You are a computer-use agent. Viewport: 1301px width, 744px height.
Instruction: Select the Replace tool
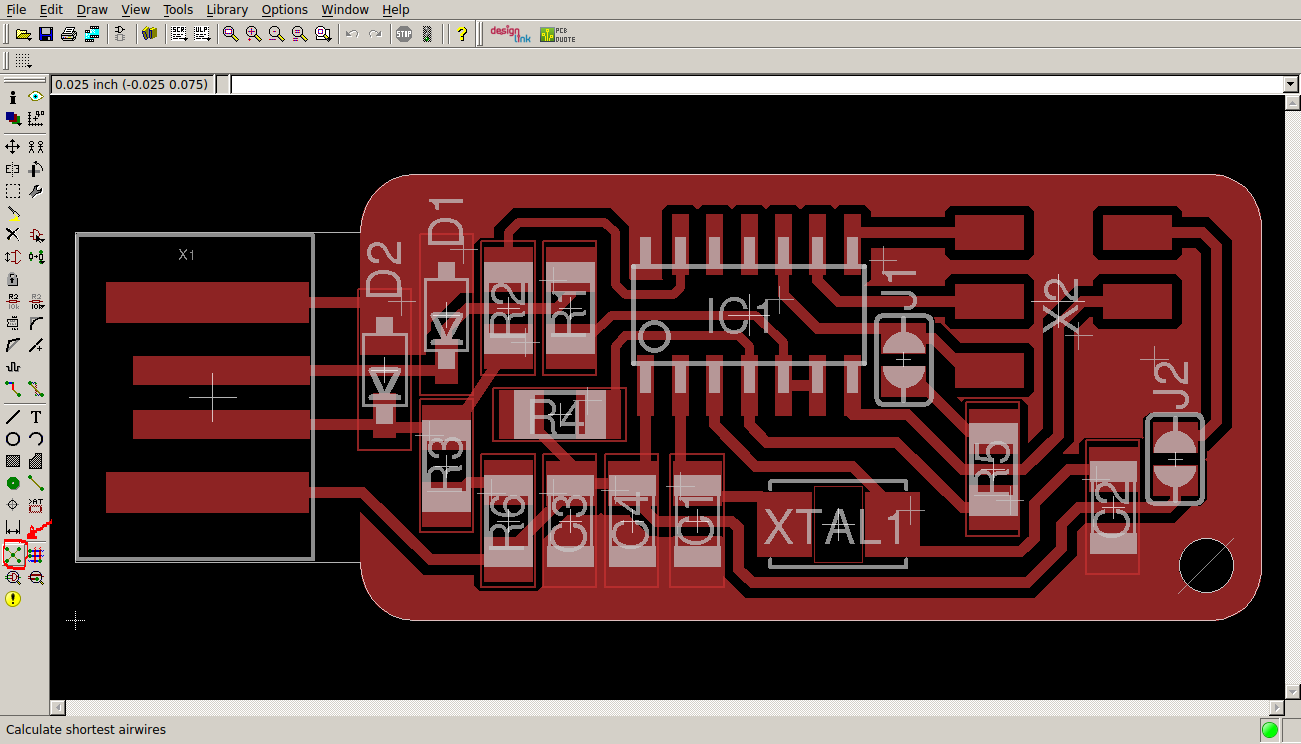[x=36, y=257]
